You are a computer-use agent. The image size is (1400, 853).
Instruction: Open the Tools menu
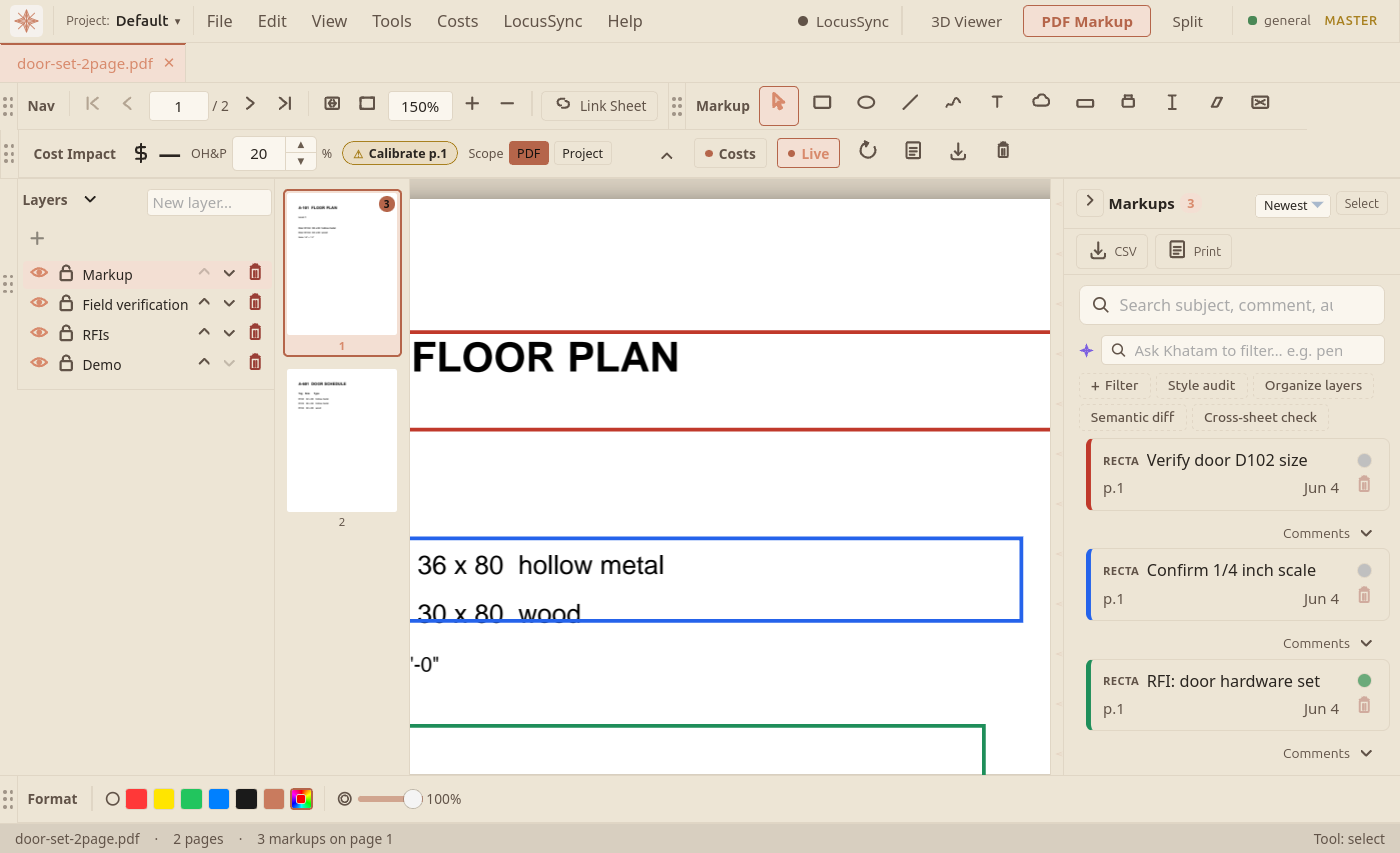[392, 21]
